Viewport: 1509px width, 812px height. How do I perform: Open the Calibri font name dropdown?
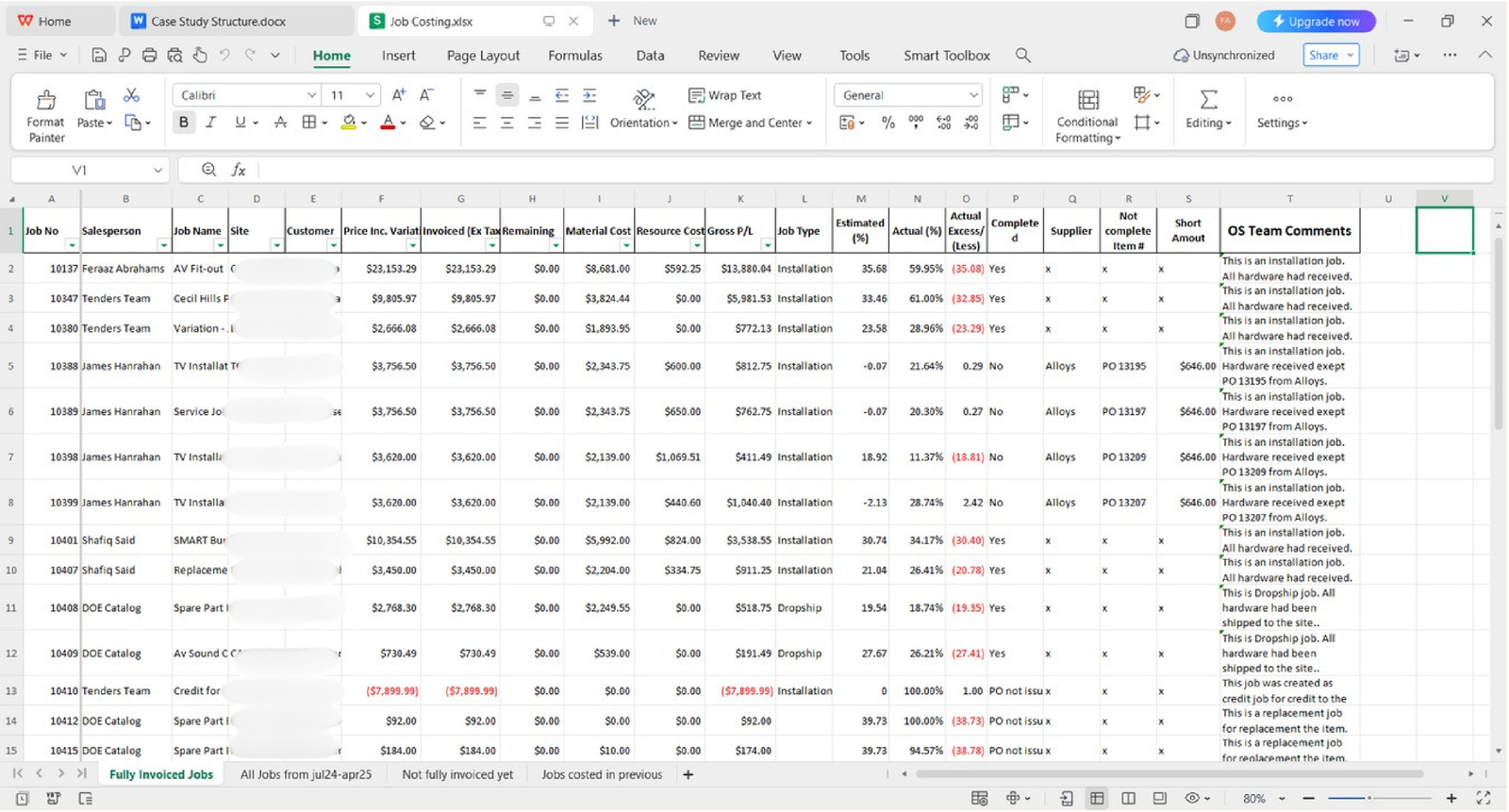click(311, 95)
